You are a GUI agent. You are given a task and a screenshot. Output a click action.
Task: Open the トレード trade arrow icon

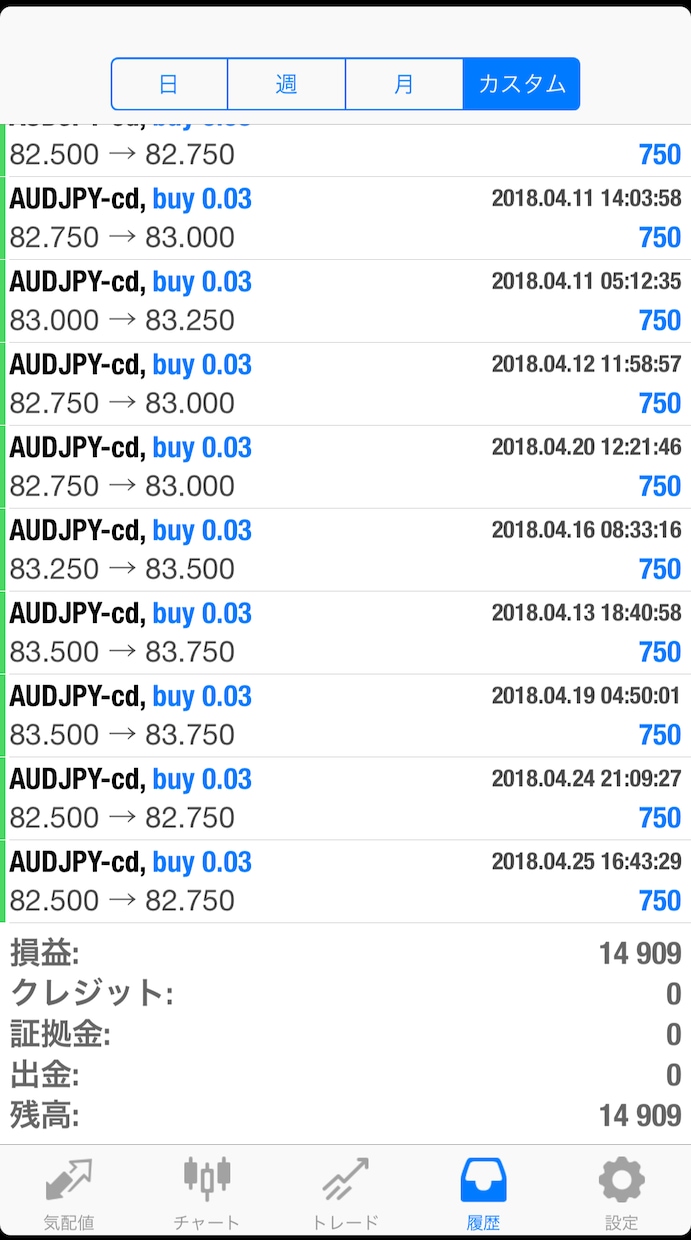coord(345,1193)
